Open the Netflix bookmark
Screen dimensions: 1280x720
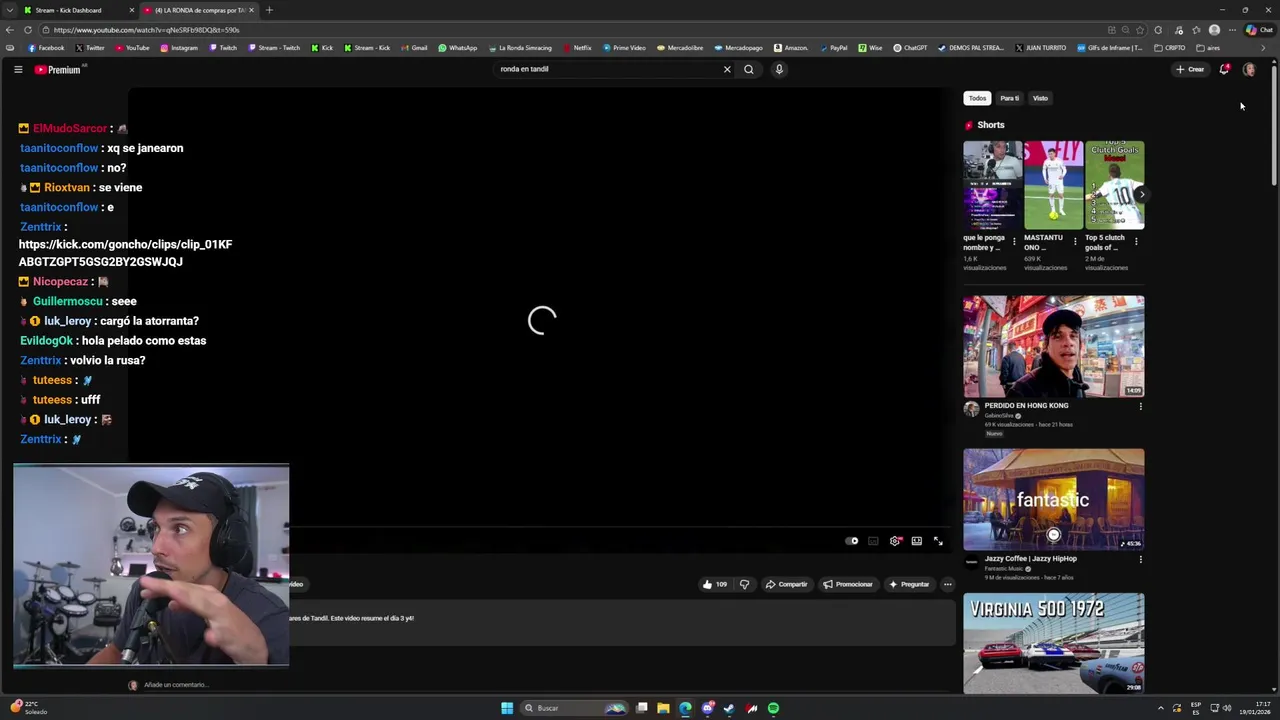(577, 48)
